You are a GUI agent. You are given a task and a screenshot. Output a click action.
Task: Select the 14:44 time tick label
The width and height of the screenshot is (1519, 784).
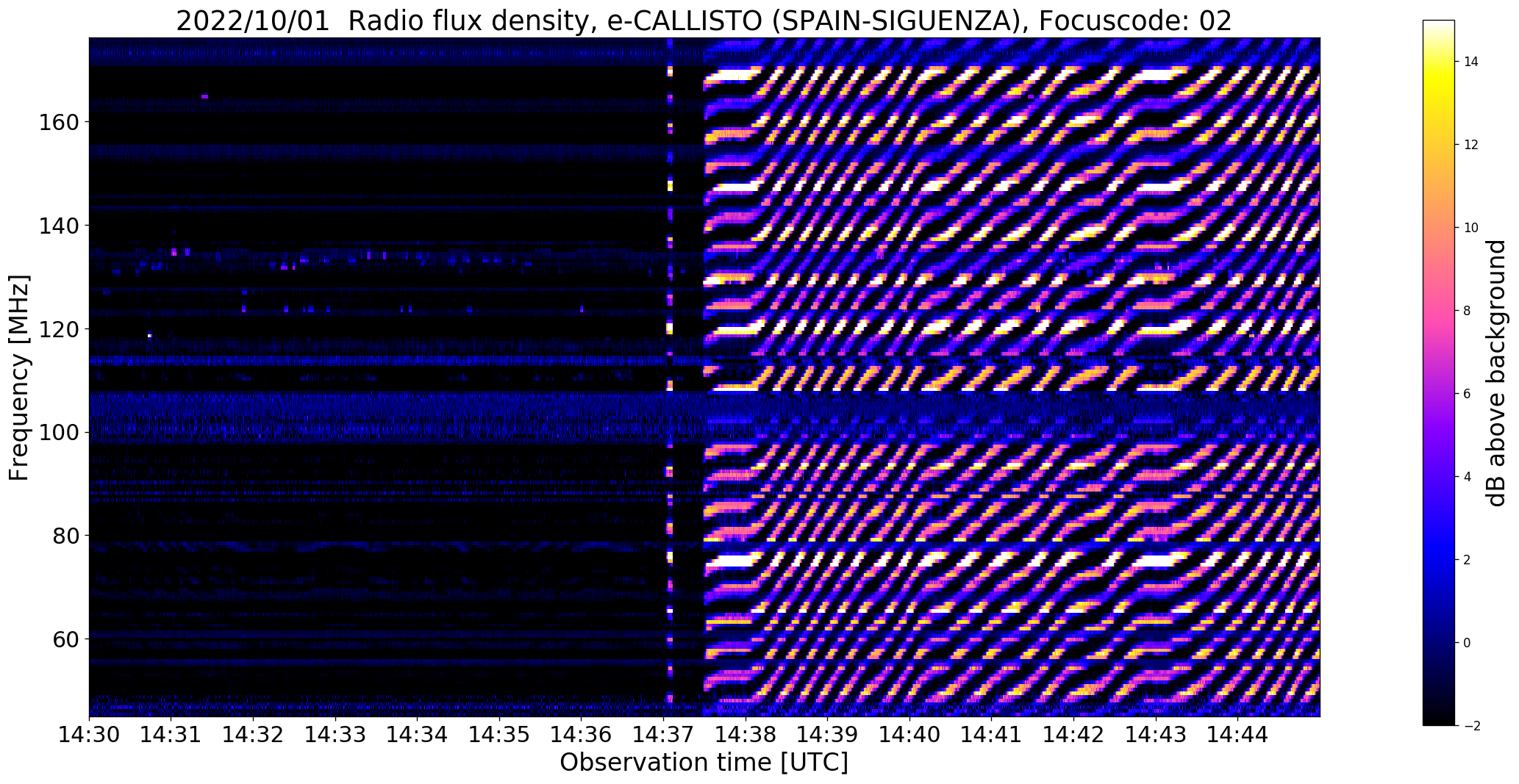tap(1238, 734)
